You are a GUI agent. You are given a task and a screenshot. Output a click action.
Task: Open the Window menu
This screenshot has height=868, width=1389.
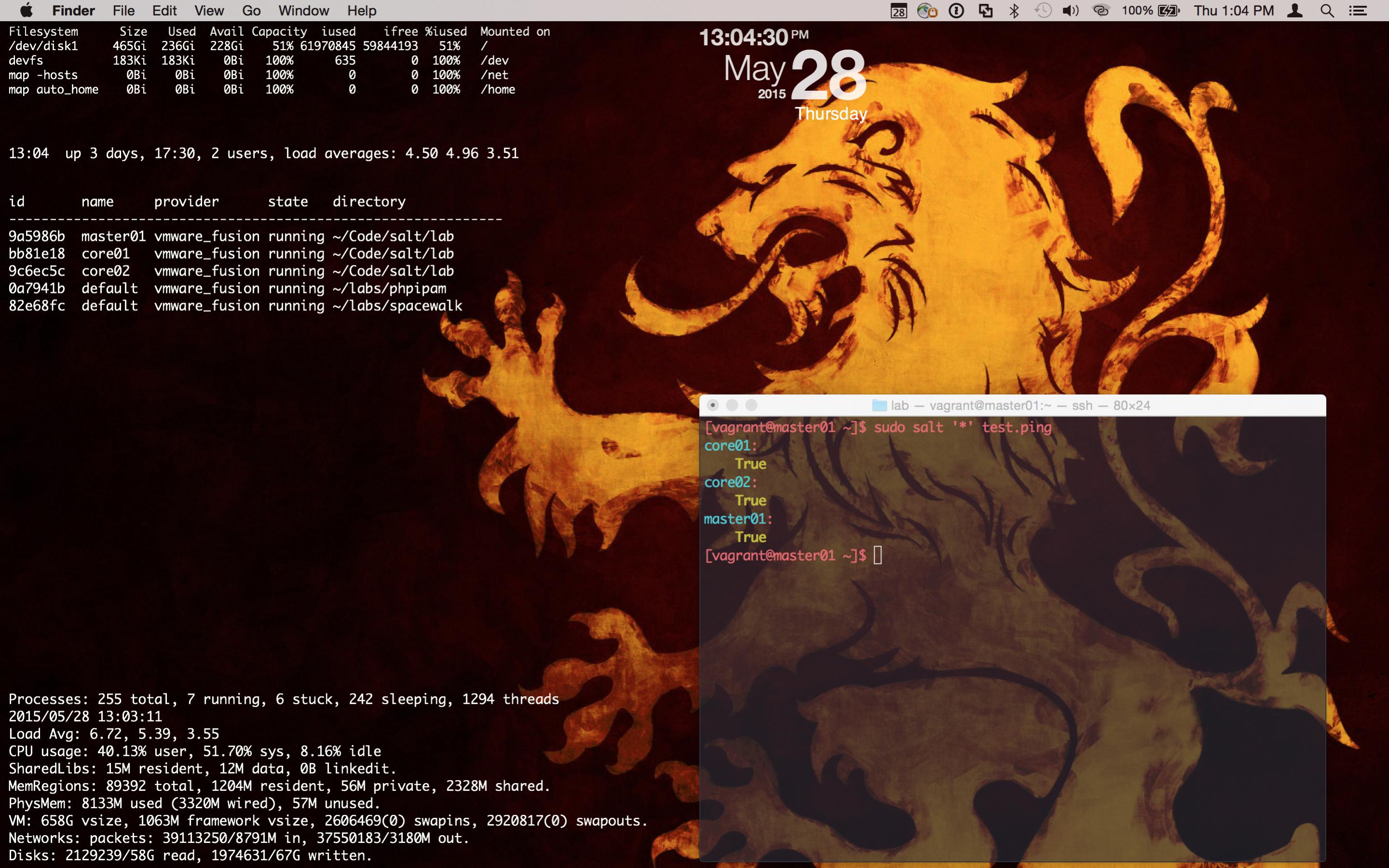pos(303,10)
